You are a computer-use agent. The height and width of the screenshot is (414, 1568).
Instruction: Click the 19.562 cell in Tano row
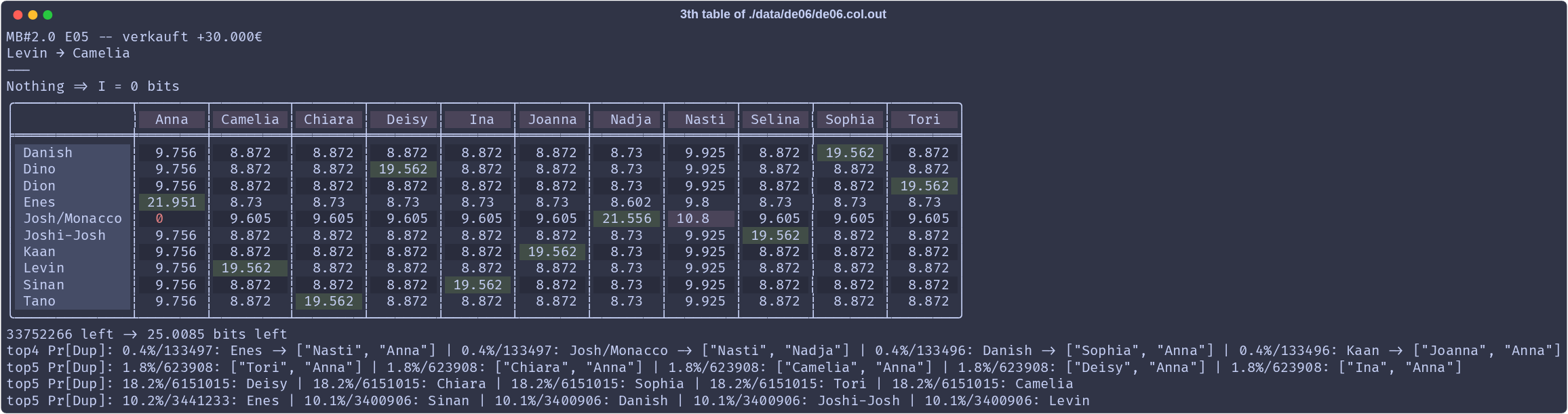(x=329, y=301)
